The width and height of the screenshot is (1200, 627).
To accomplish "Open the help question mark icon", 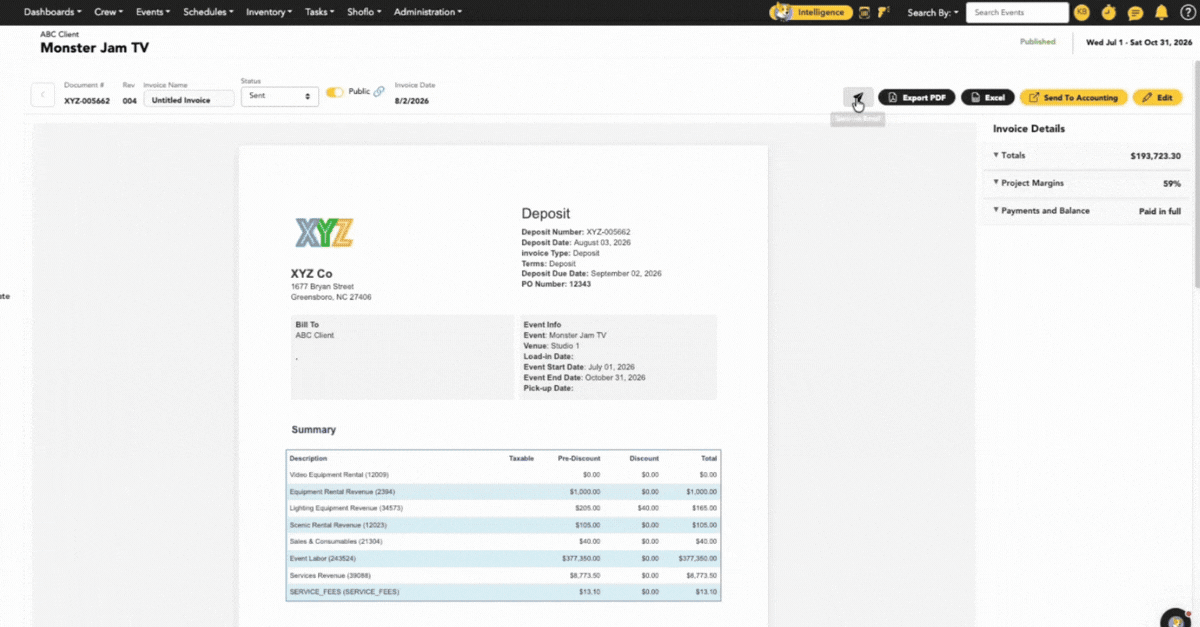I will 1186,12.
